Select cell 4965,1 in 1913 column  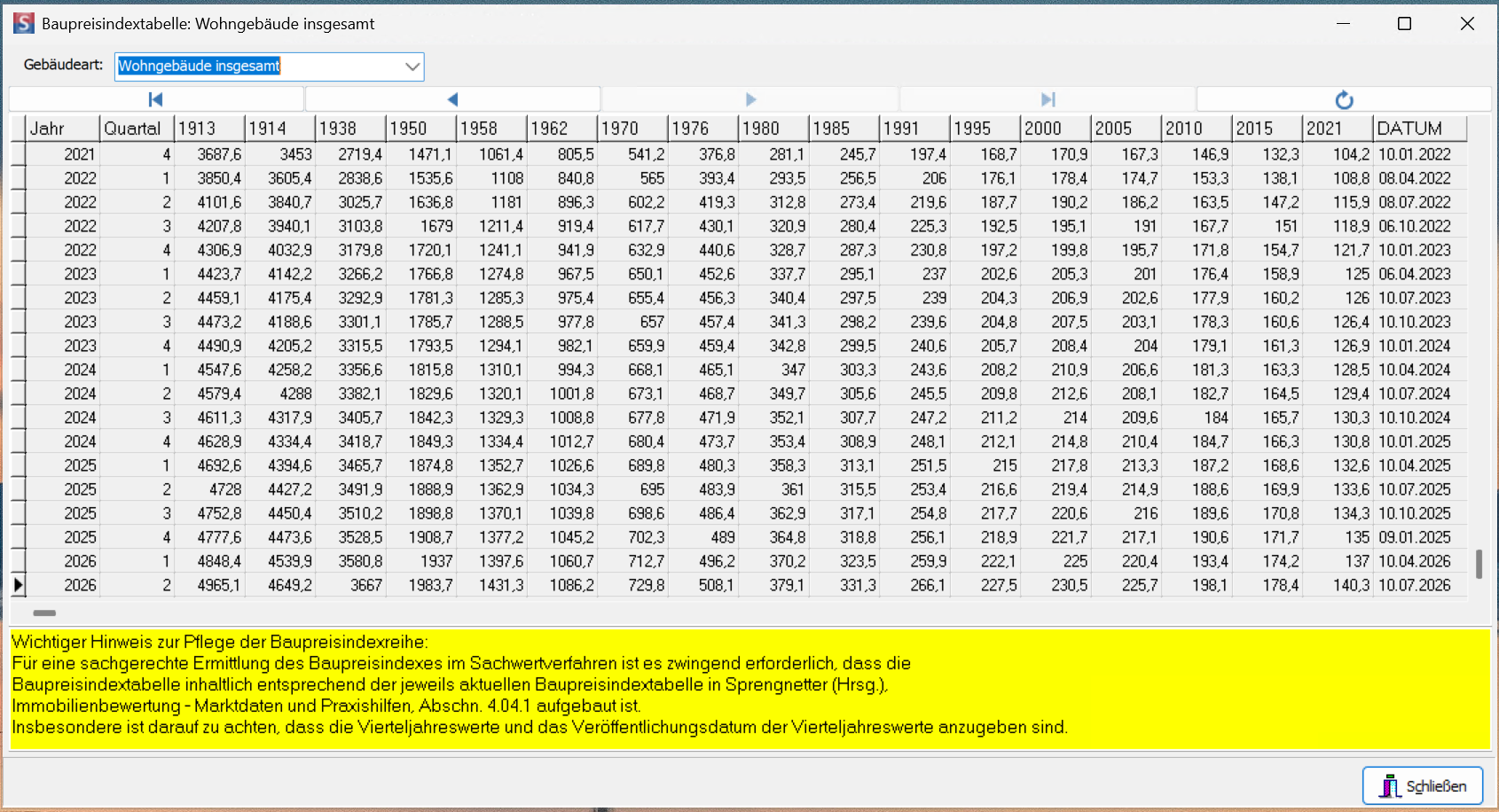(x=209, y=585)
